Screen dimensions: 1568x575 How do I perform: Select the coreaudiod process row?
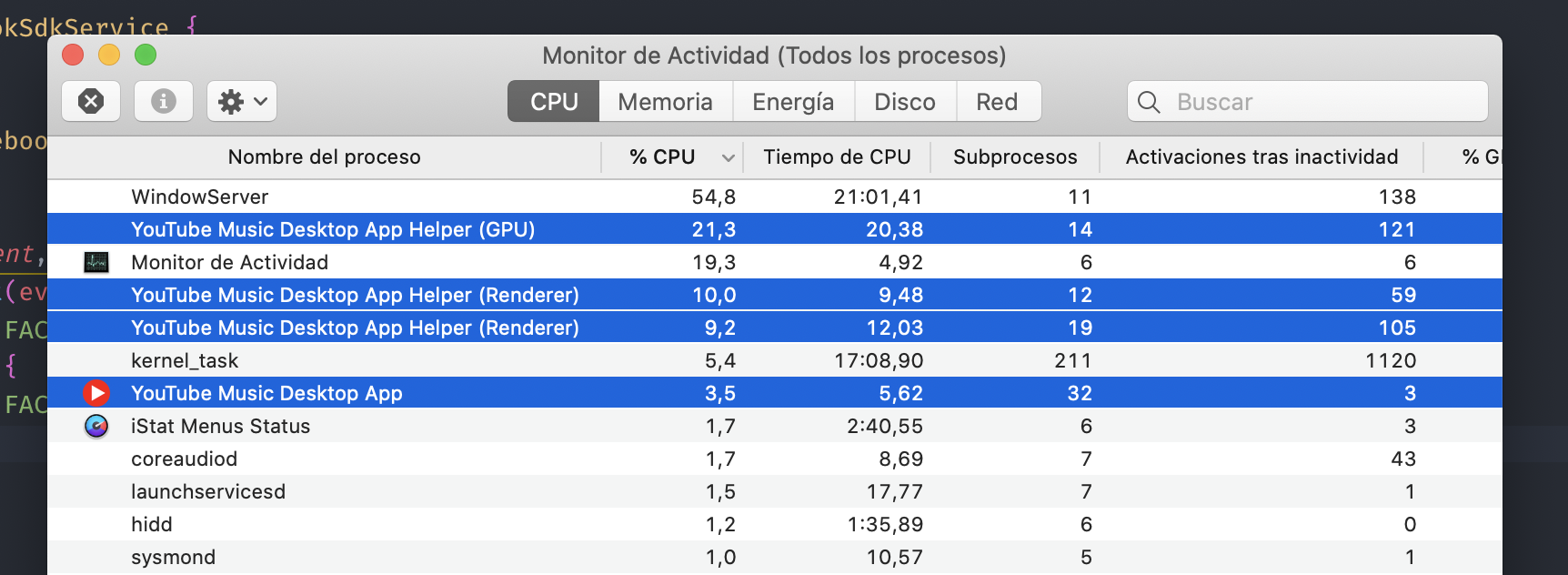tap(364, 458)
